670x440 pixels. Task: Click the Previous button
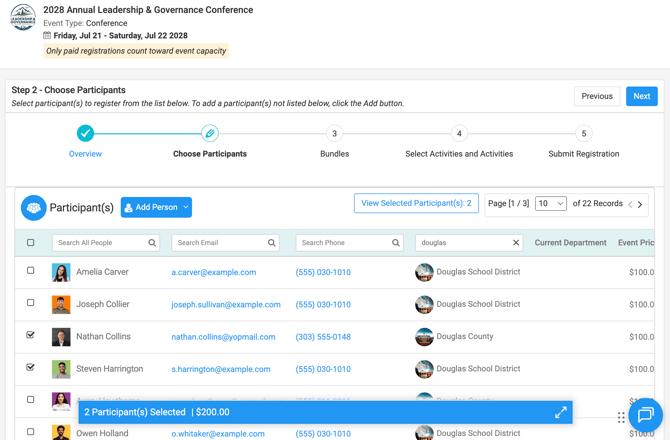(597, 96)
